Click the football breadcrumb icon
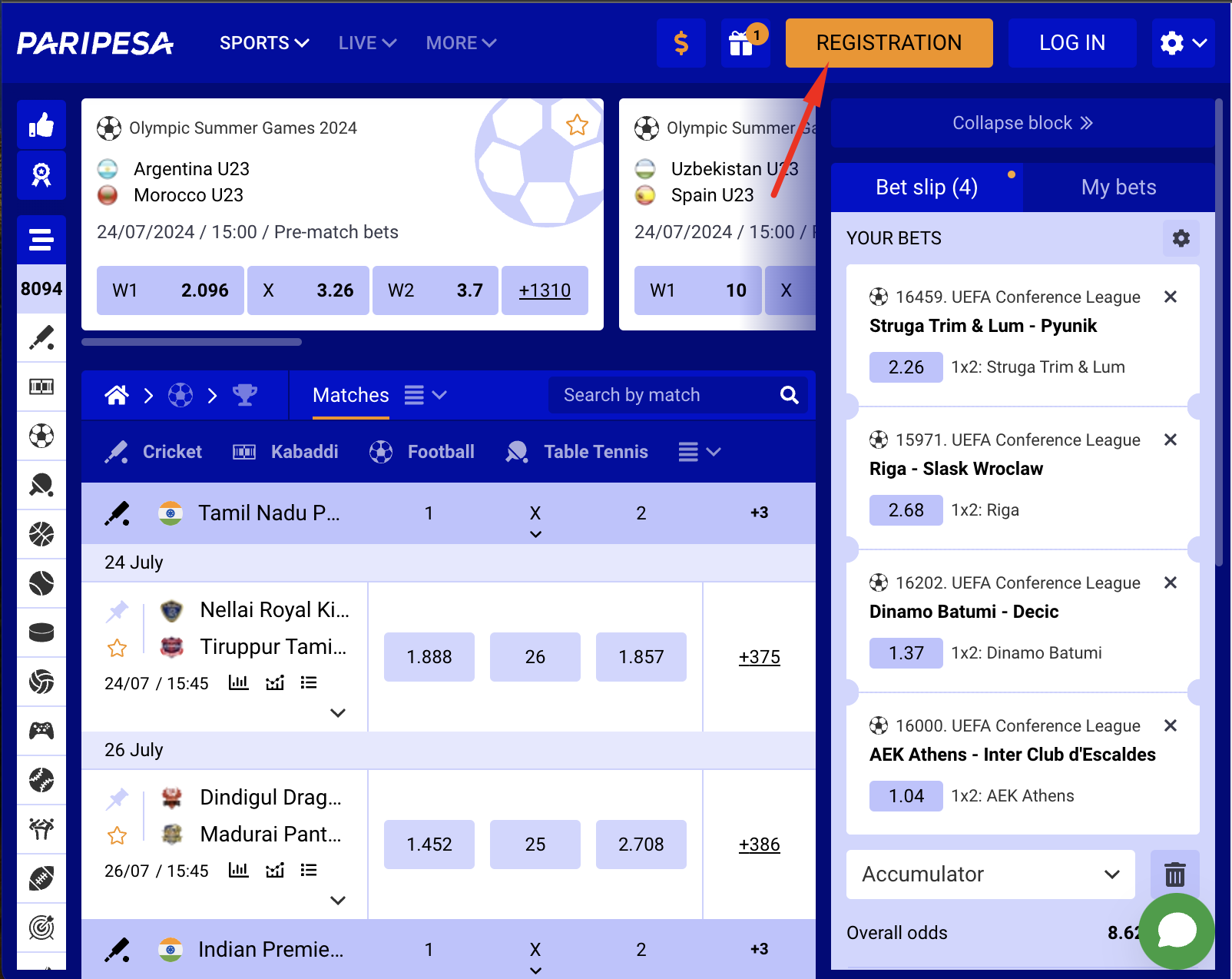1232x979 pixels. coord(180,395)
